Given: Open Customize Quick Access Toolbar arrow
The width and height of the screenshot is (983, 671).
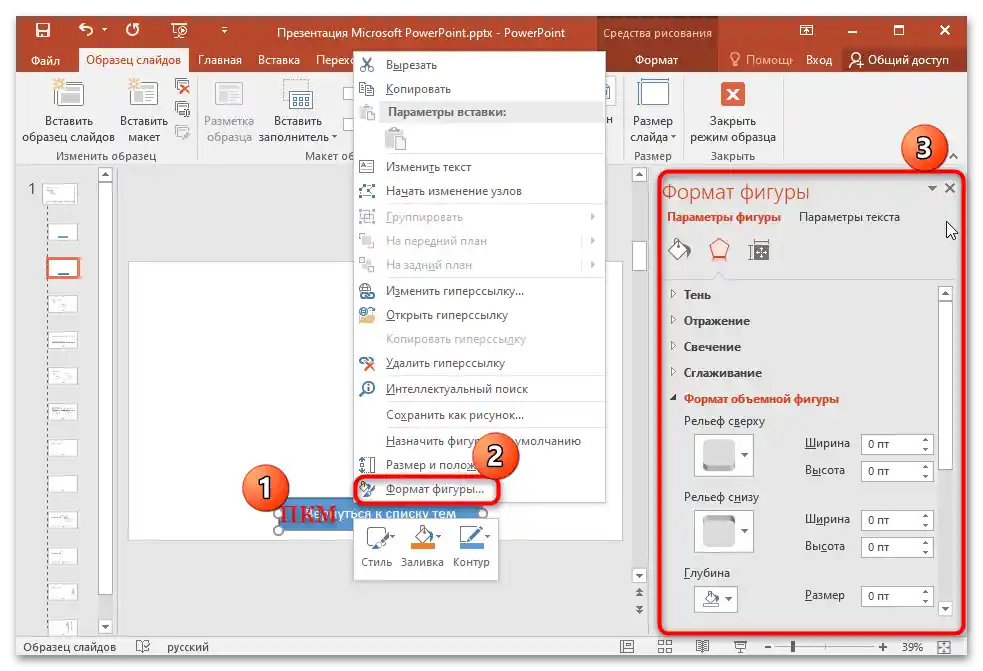Looking at the screenshot, I should (224, 29).
